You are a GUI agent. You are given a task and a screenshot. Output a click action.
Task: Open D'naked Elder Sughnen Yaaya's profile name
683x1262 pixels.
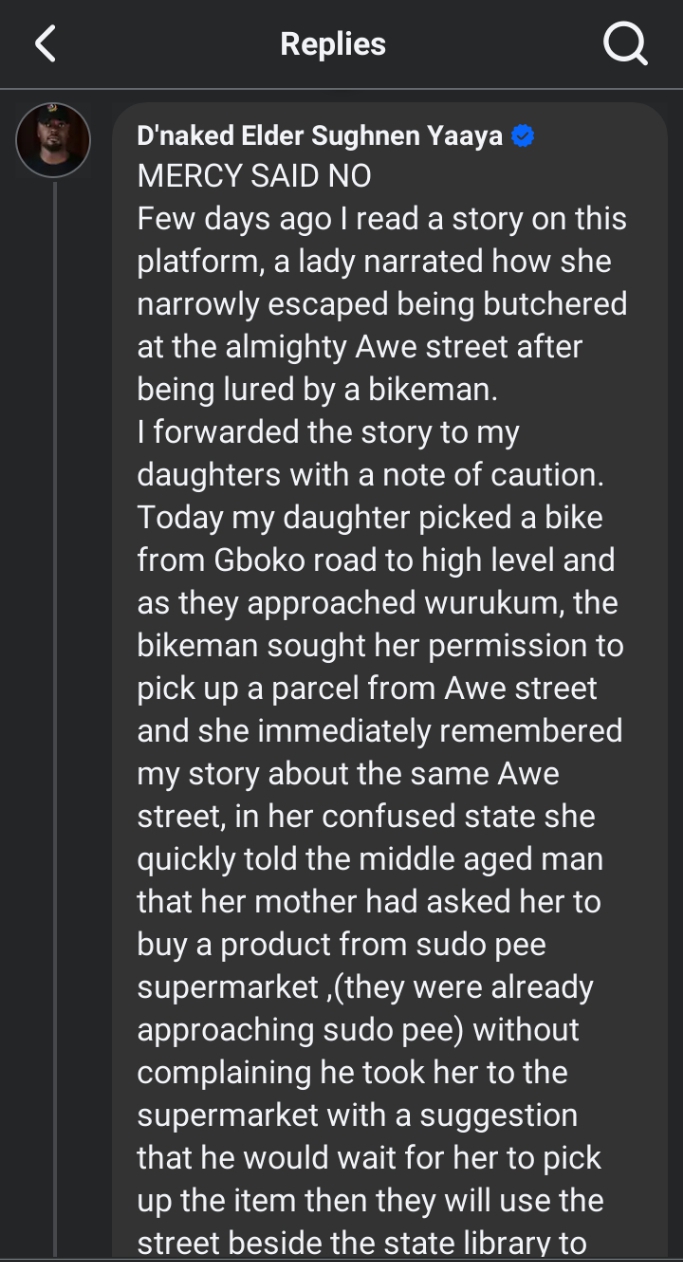pyautogui.click(x=320, y=136)
